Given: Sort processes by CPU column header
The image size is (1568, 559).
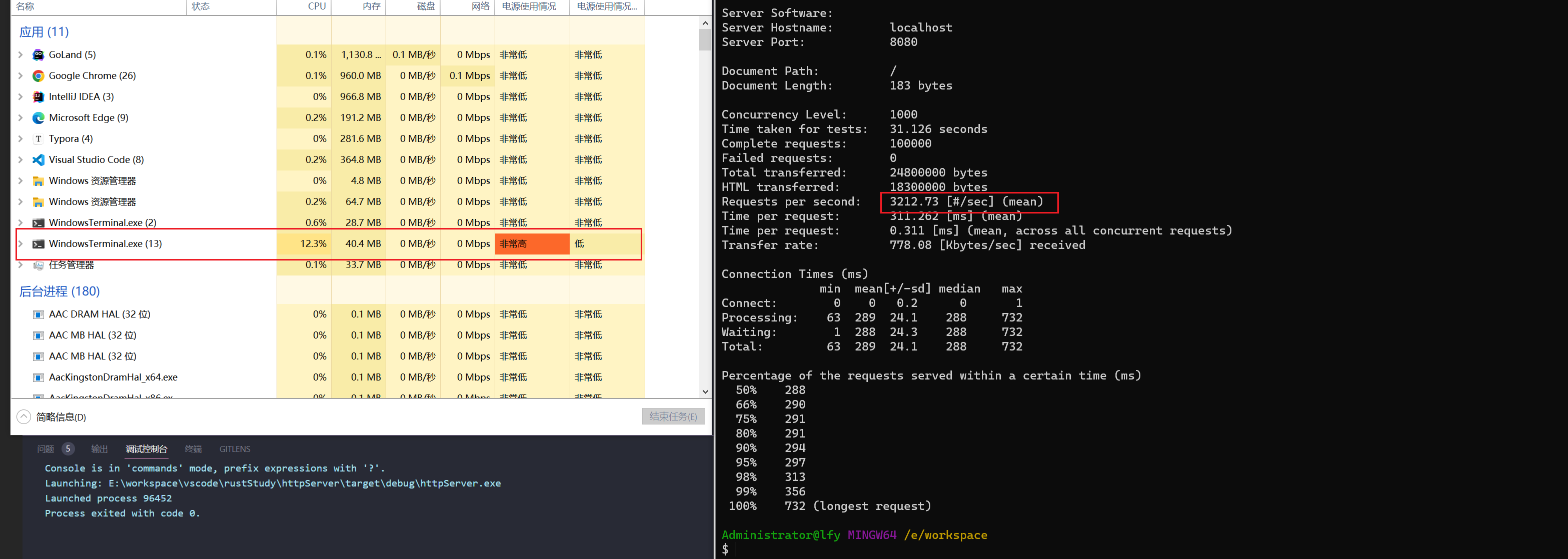Looking at the screenshot, I should pos(317,6).
